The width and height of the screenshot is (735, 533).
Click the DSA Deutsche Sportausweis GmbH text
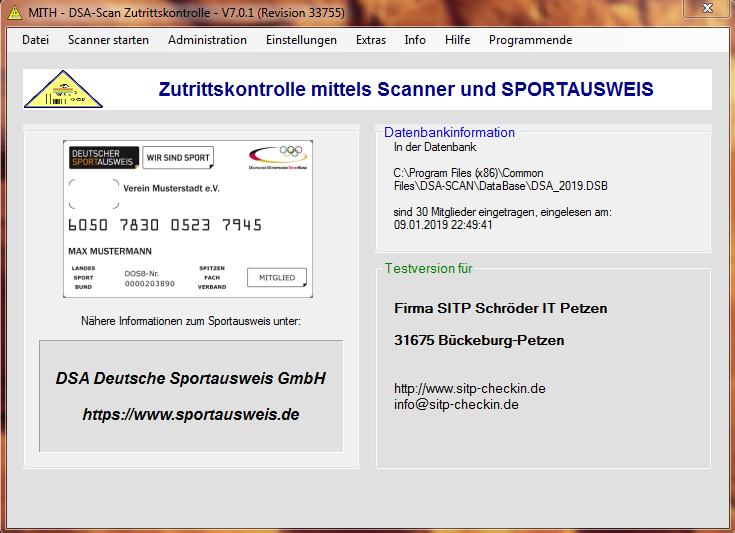191,378
